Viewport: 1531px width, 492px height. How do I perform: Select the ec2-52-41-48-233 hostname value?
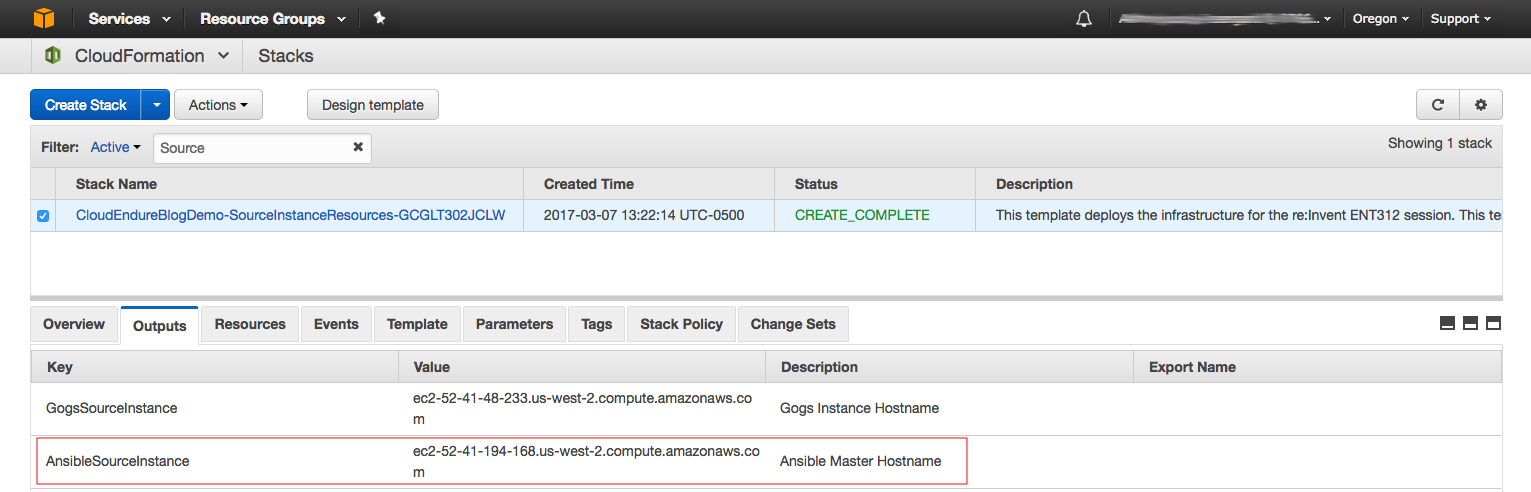[x=582, y=407]
